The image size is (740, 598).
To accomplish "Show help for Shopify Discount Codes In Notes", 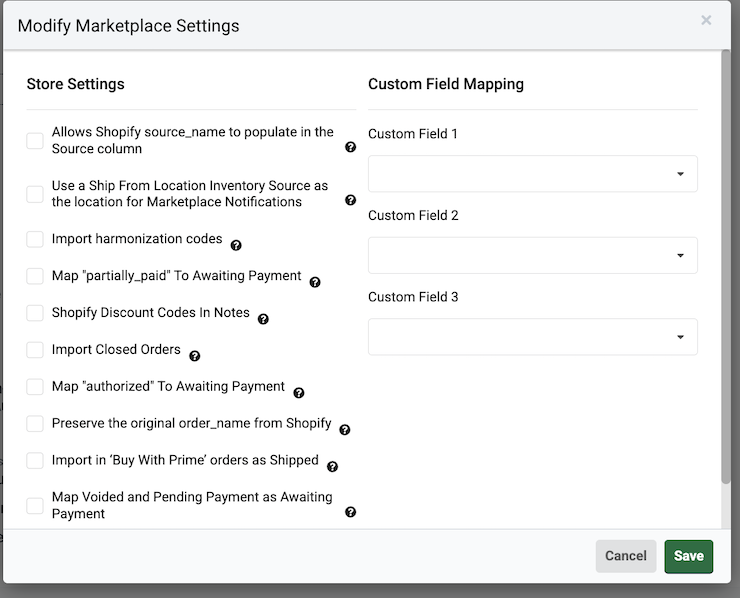I will (263, 319).
